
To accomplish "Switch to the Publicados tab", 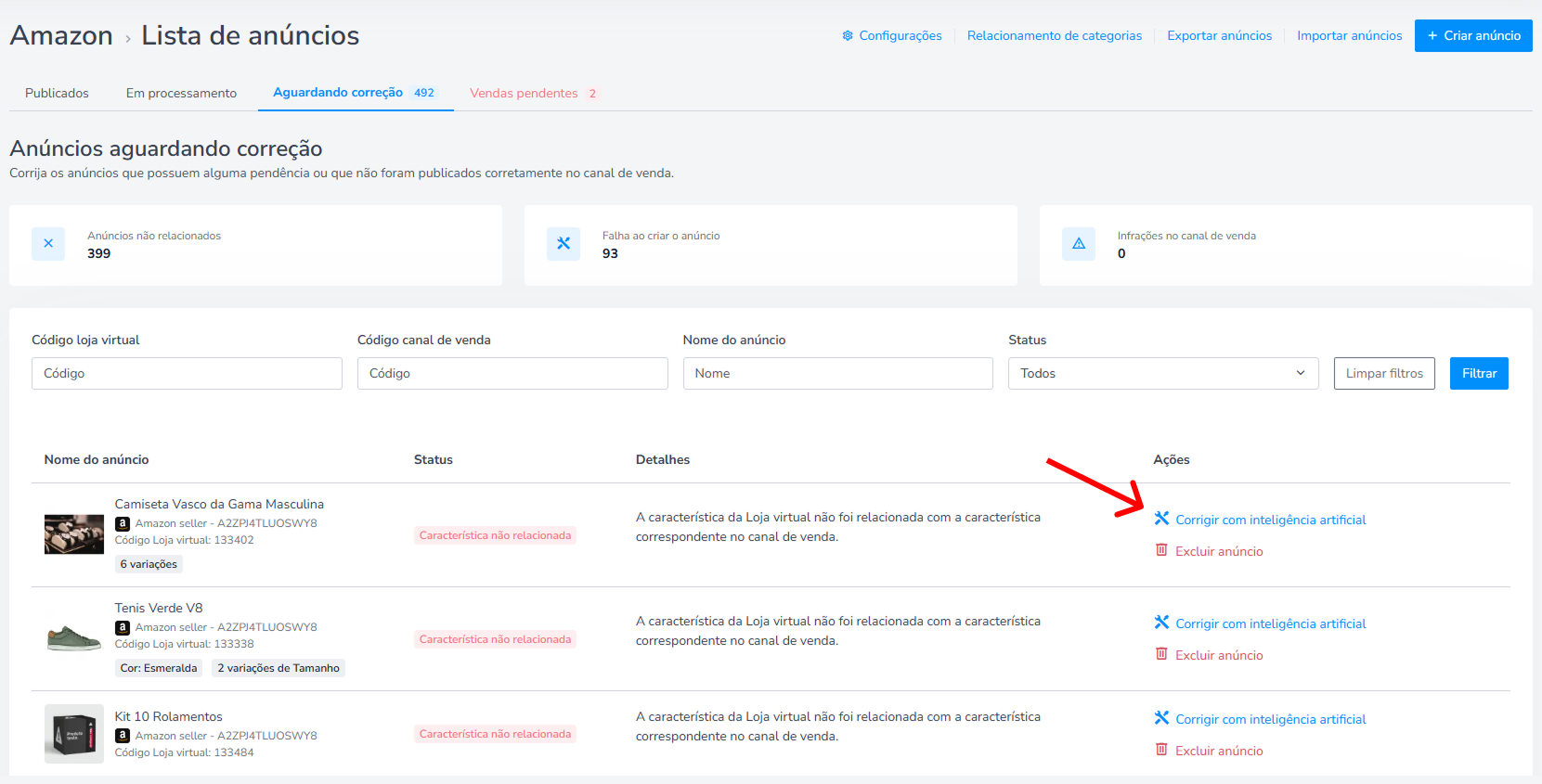I will [x=57, y=93].
